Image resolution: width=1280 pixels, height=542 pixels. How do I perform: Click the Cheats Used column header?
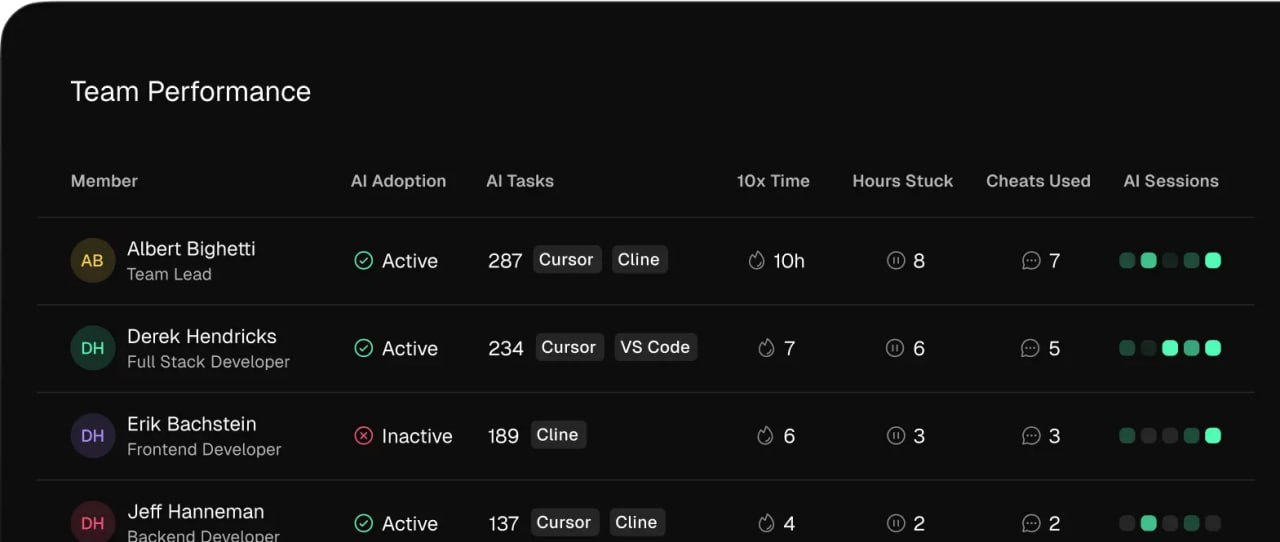point(1038,181)
